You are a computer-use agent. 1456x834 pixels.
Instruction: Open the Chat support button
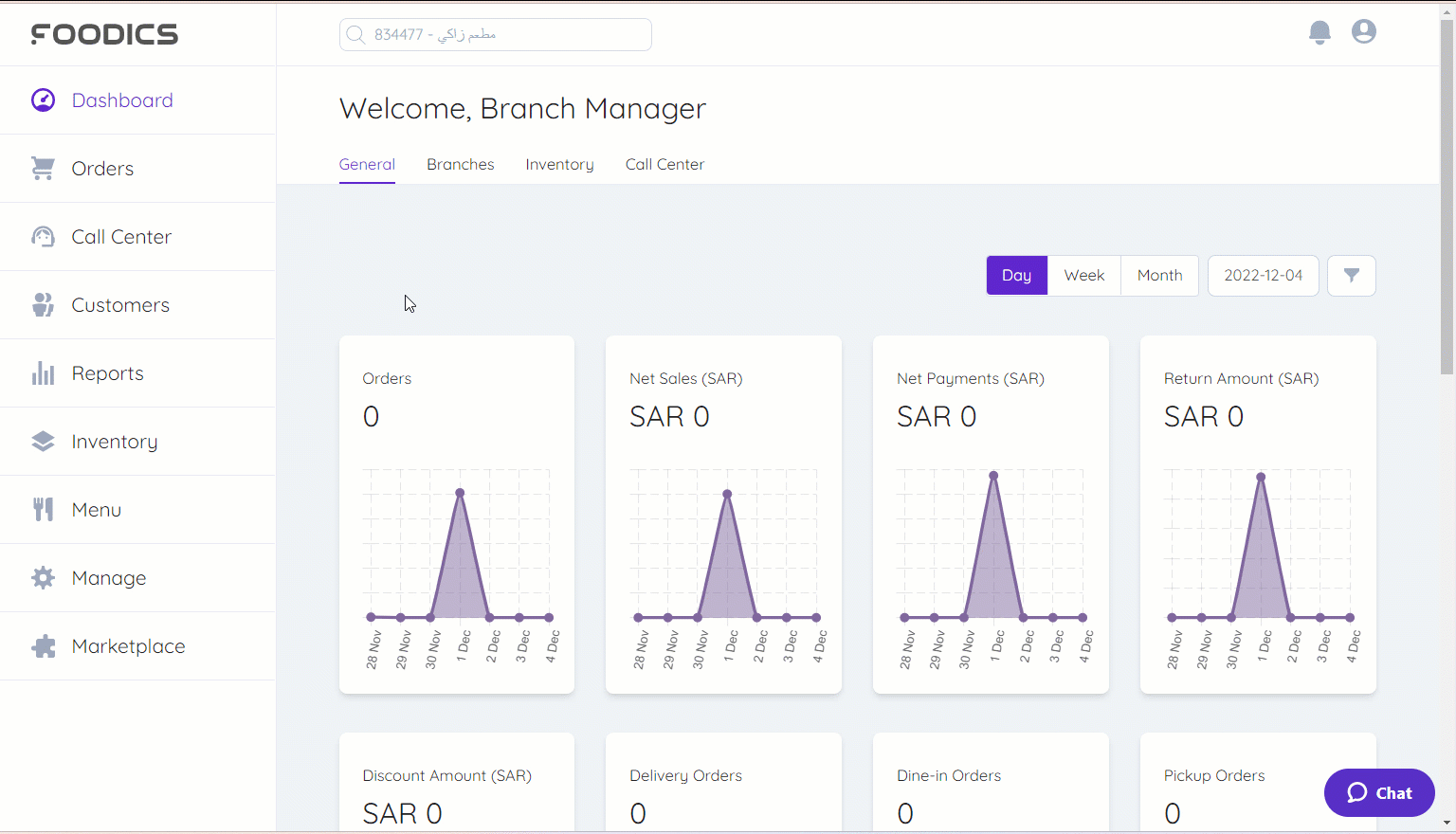tap(1379, 793)
